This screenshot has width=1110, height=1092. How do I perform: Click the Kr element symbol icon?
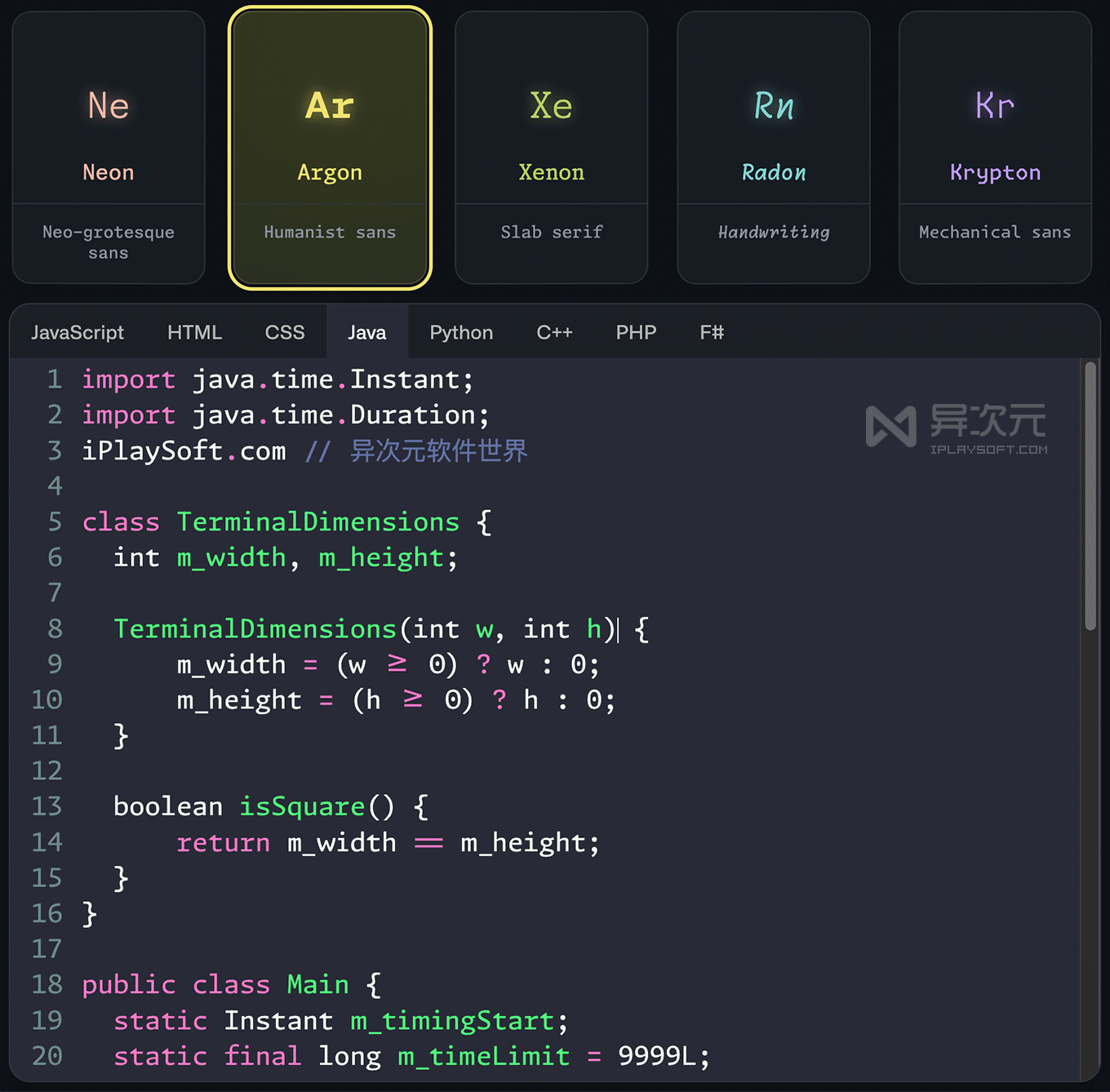coord(994,105)
